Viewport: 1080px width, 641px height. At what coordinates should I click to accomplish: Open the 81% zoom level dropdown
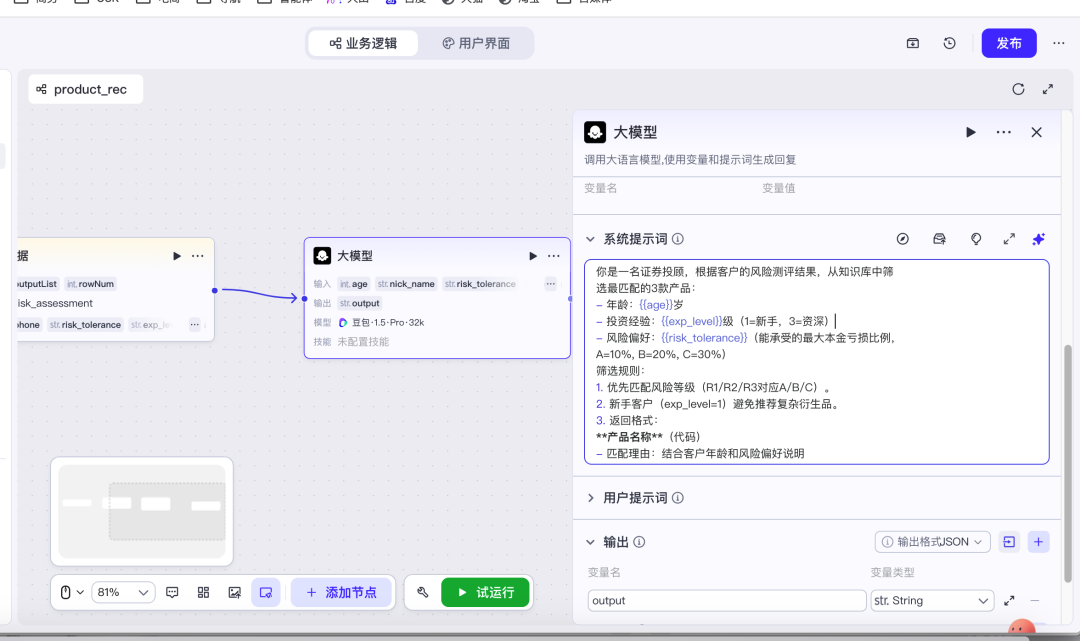(123, 592)
